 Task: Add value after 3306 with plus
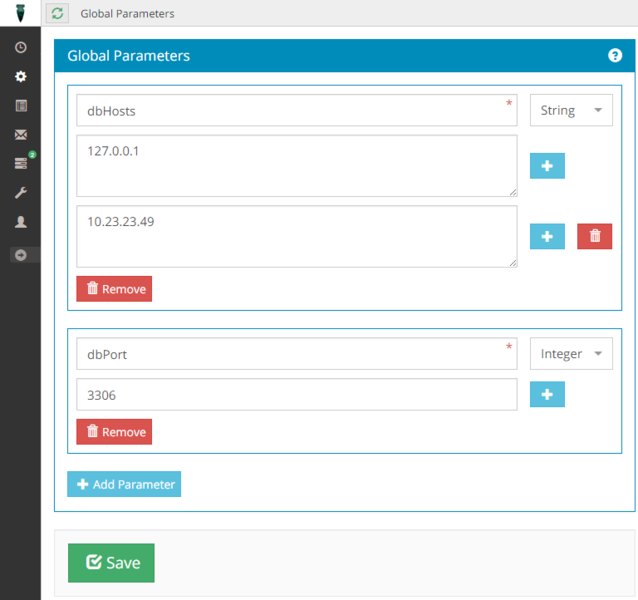tap(547, 394)
